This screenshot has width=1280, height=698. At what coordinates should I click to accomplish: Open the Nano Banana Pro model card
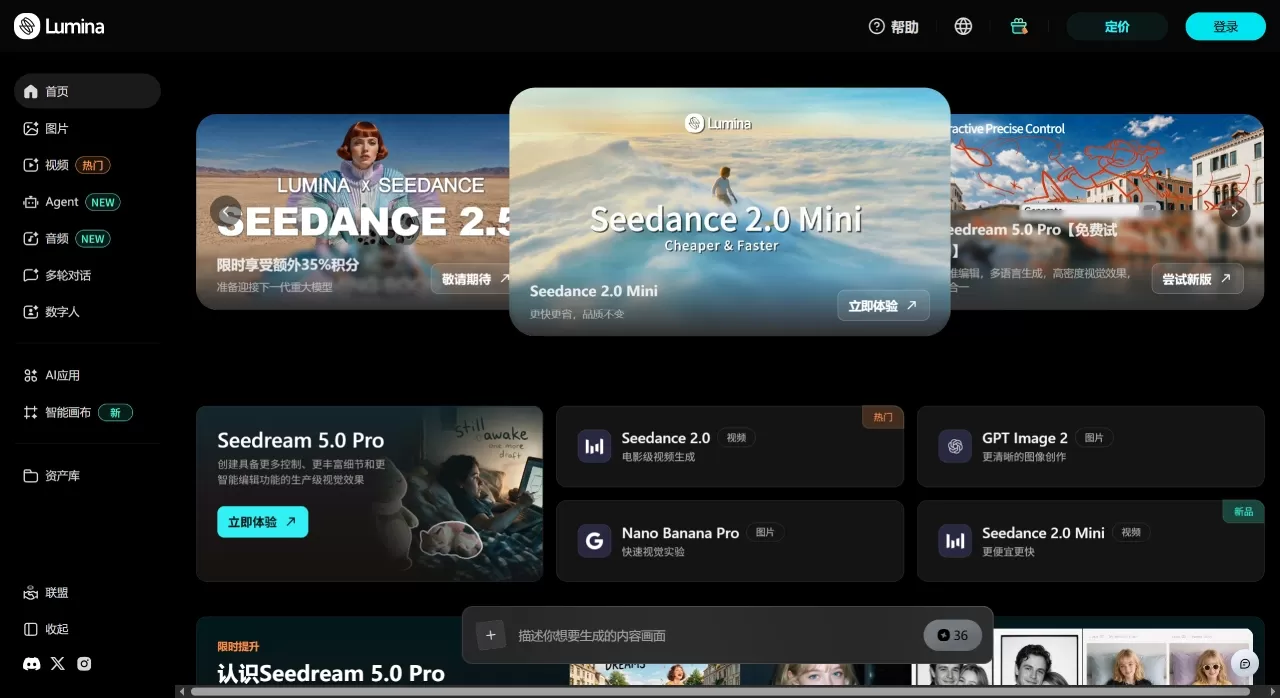coord(730,541)
